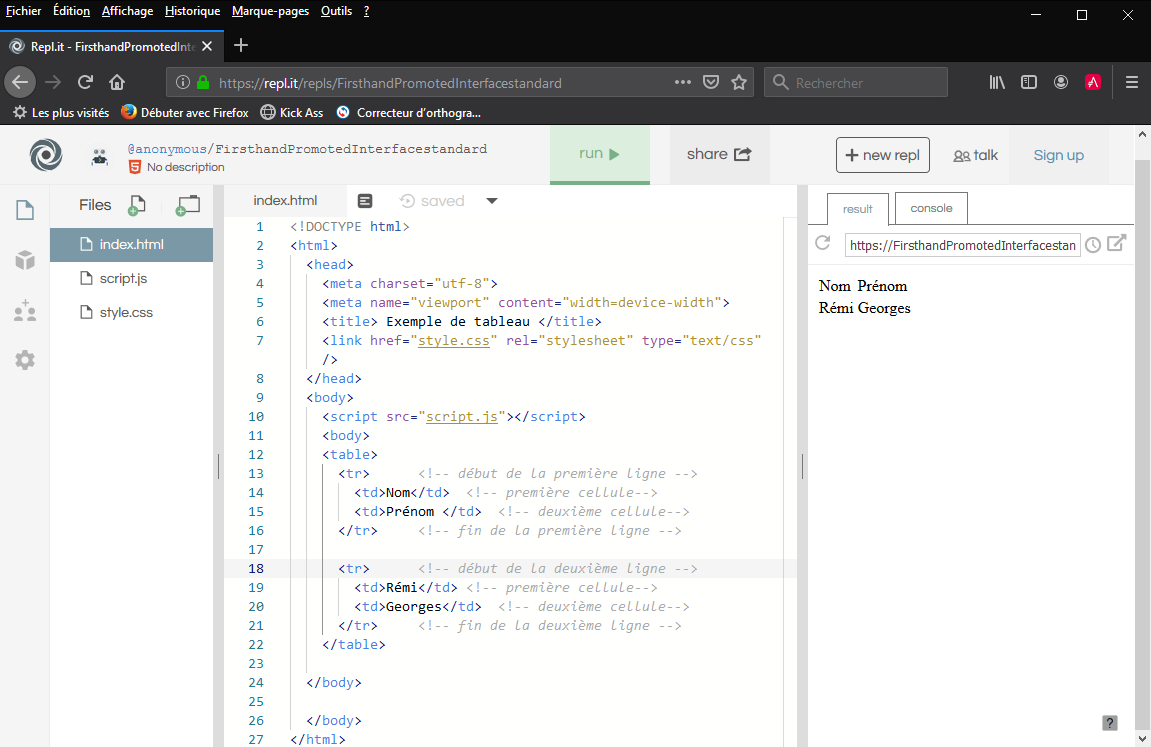
Task: Open the multiplayer sidebar icon
Action: (25, 310)
